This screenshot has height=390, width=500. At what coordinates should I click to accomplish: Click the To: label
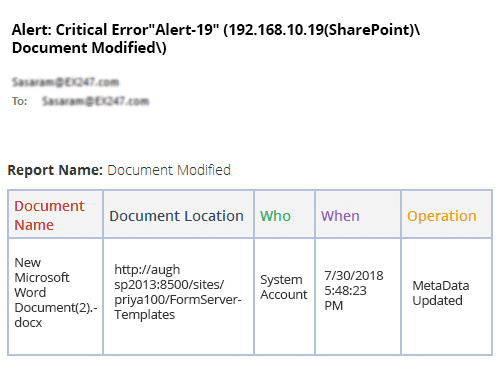pos(20,101)
